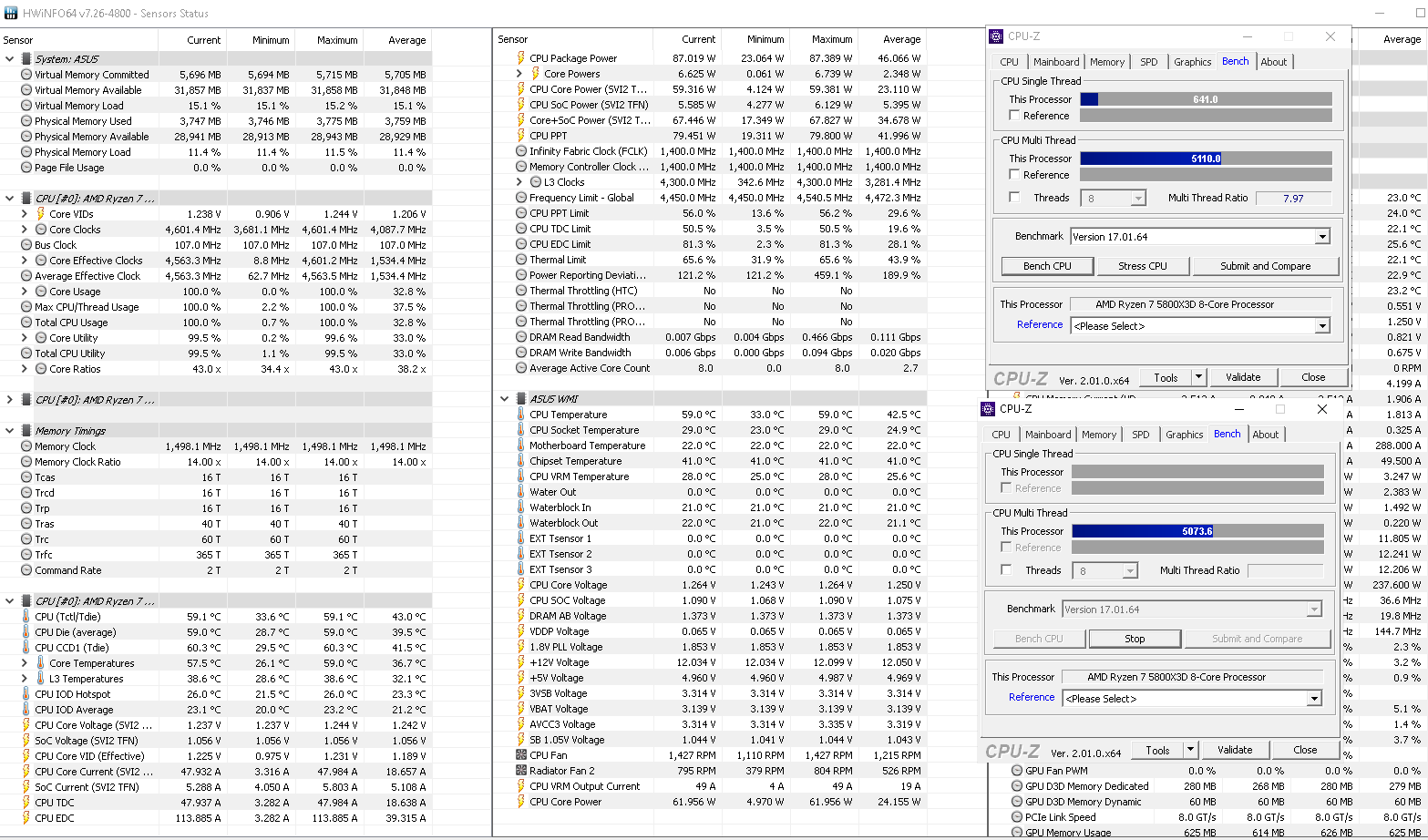This screenshot has height=840, width=1428.
Task: Click the Bench CPU button beside Stress CPU
Action: [1047, 266]
